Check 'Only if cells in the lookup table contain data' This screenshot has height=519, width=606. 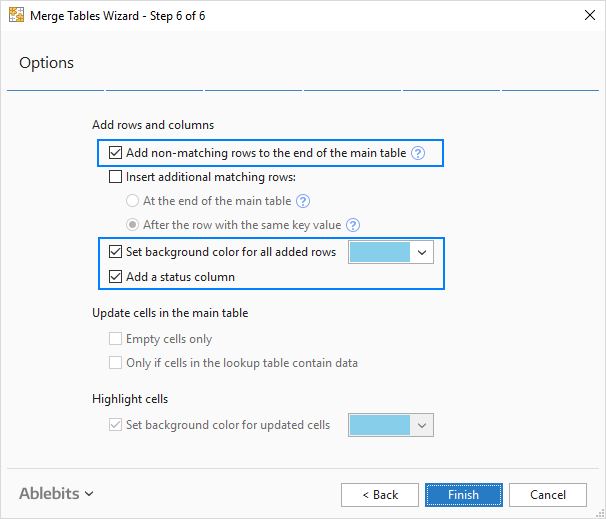coord(116,363)
